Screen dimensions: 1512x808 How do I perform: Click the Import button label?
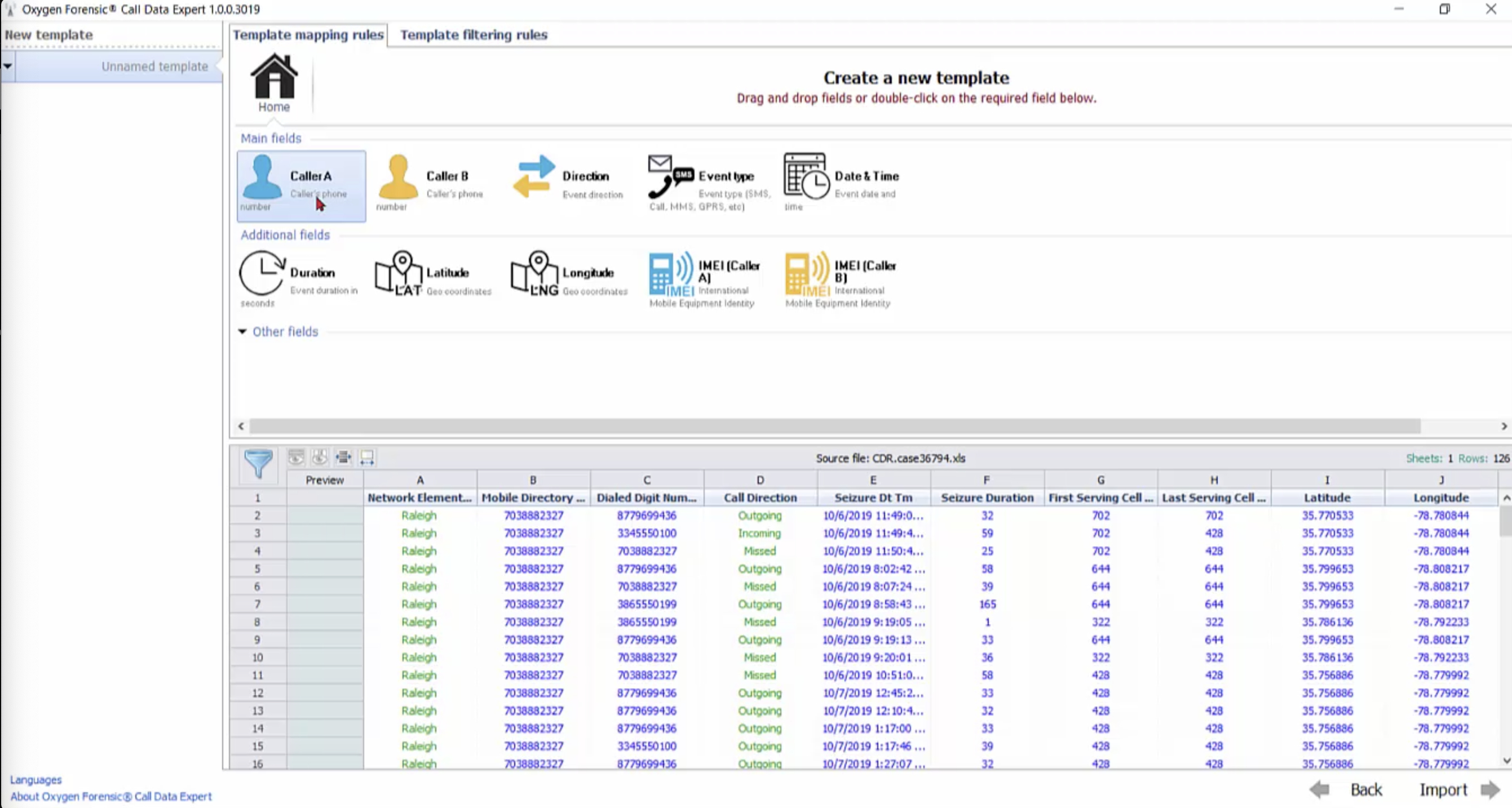coord(1443,789)
